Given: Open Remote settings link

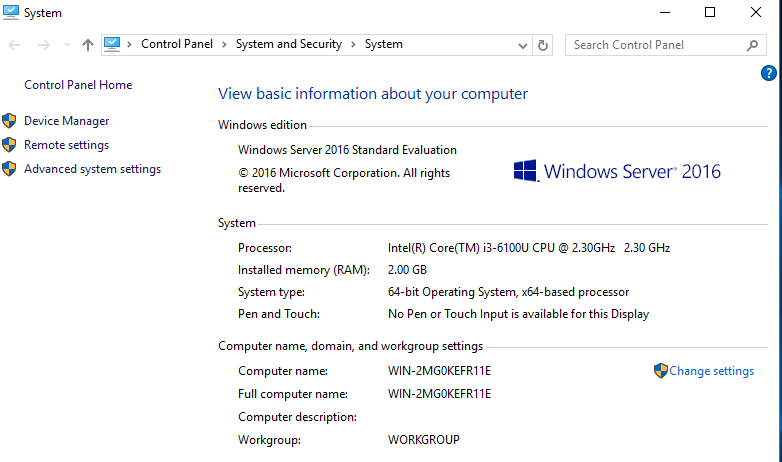Looking at the screenshot, I should tap(66, 145).
